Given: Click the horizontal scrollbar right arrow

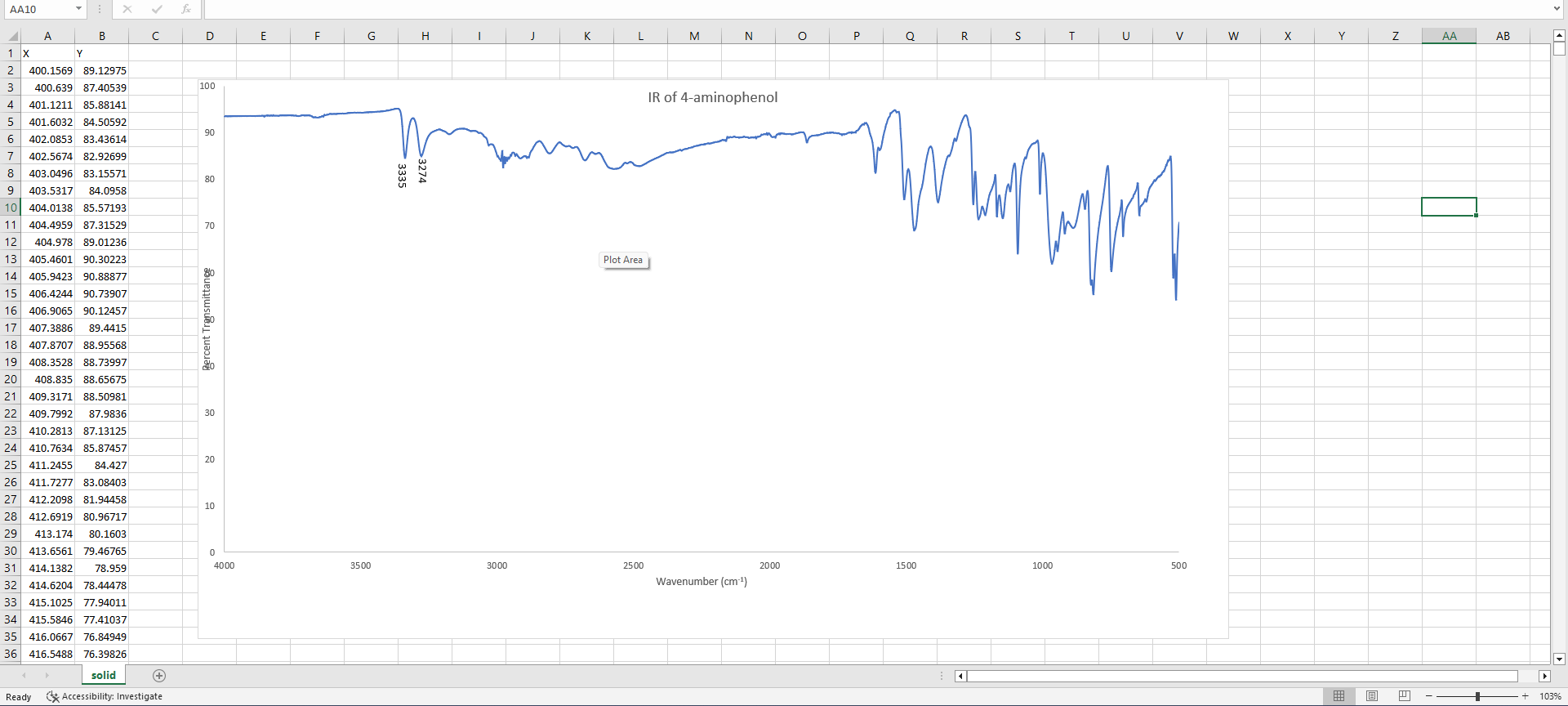Looking at the screenshot, I should click(x=1544, y=677).
